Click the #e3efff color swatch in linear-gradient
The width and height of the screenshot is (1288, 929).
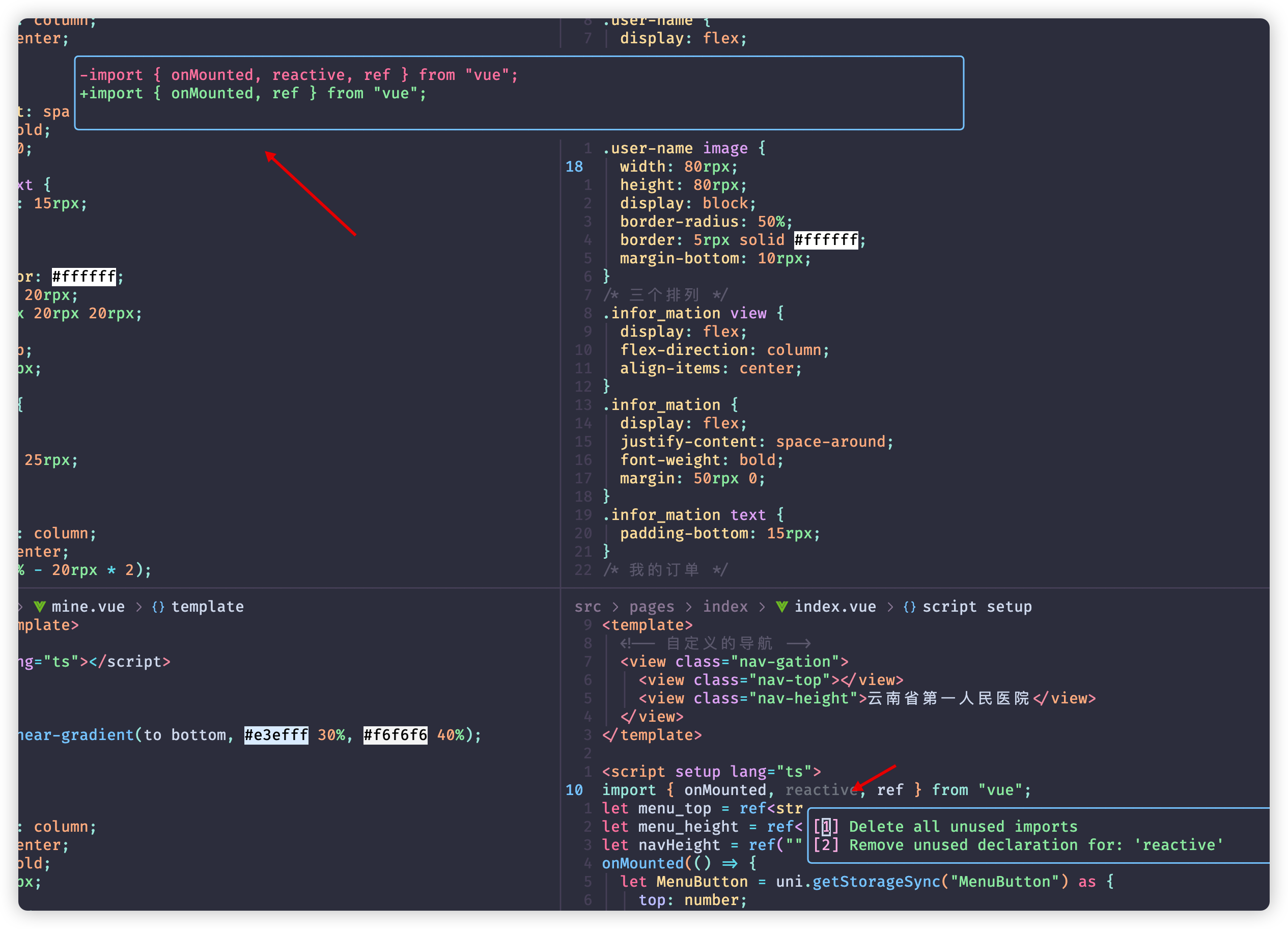[276, 734]
